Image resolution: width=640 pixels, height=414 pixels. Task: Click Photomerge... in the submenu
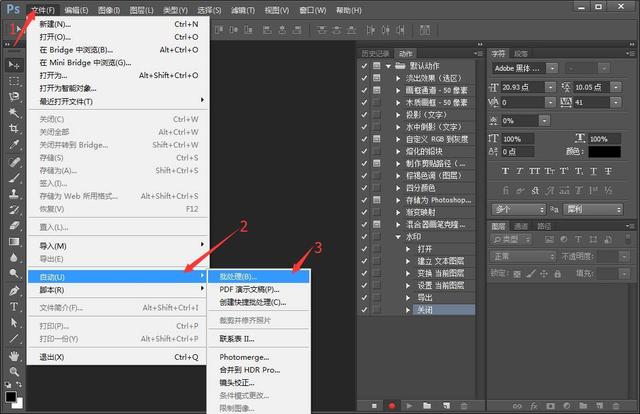coord(259,357)
